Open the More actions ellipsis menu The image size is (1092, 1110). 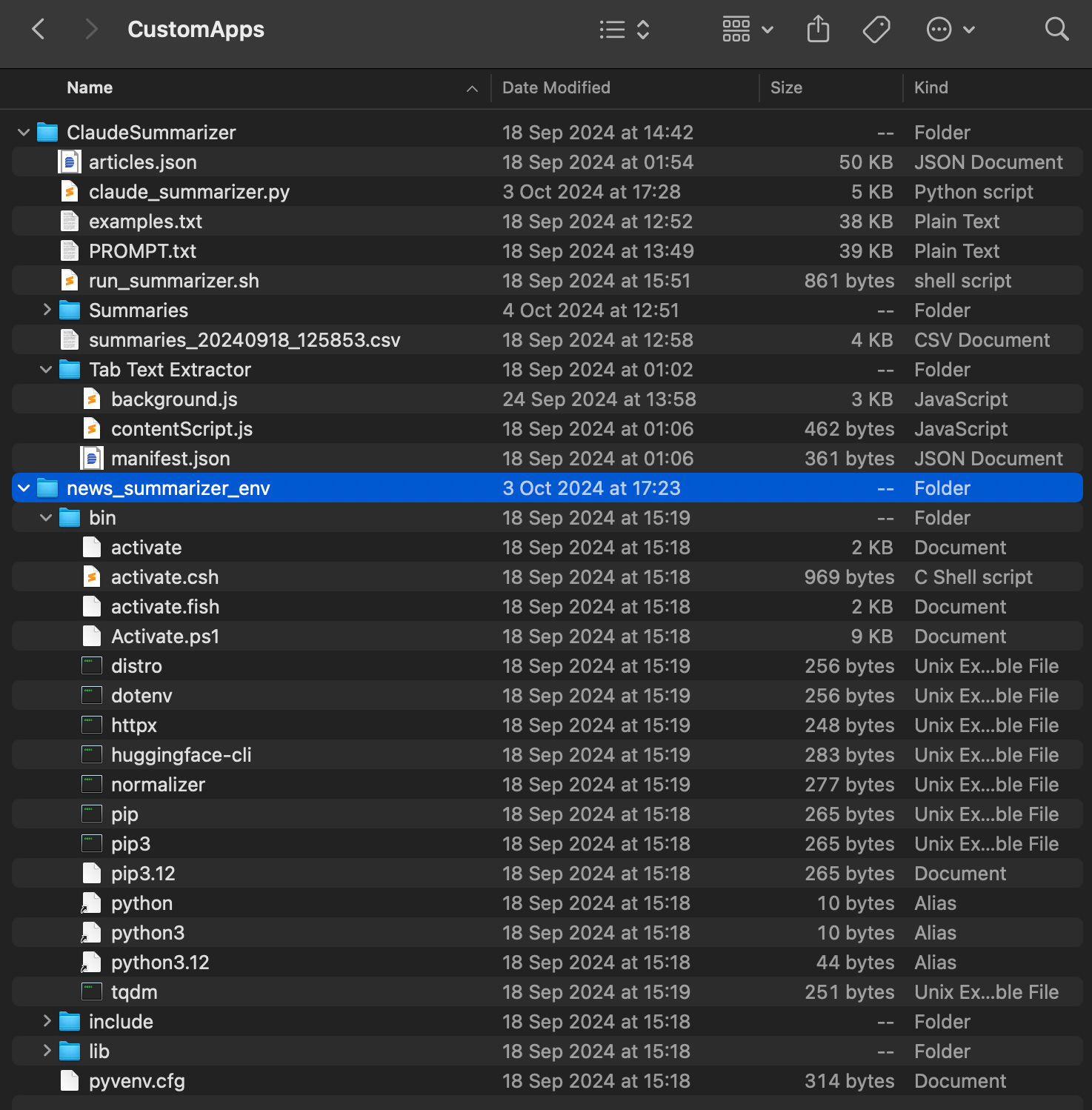[x=950, y=30]
